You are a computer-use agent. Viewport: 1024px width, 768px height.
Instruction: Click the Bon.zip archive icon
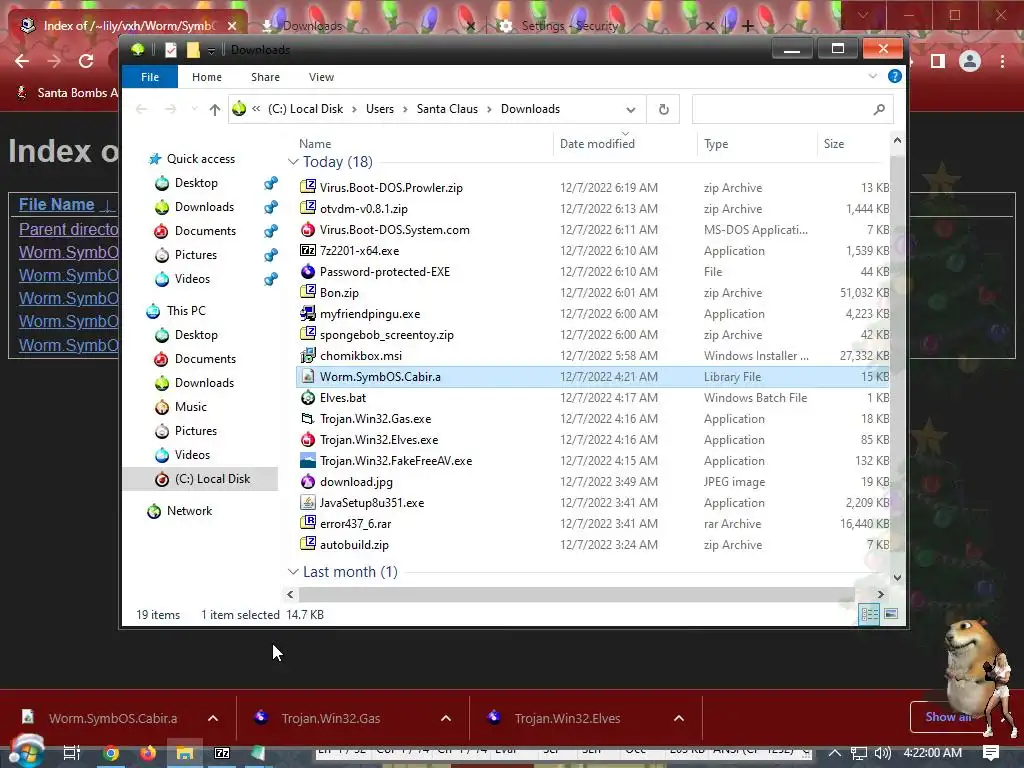(308, 292)
